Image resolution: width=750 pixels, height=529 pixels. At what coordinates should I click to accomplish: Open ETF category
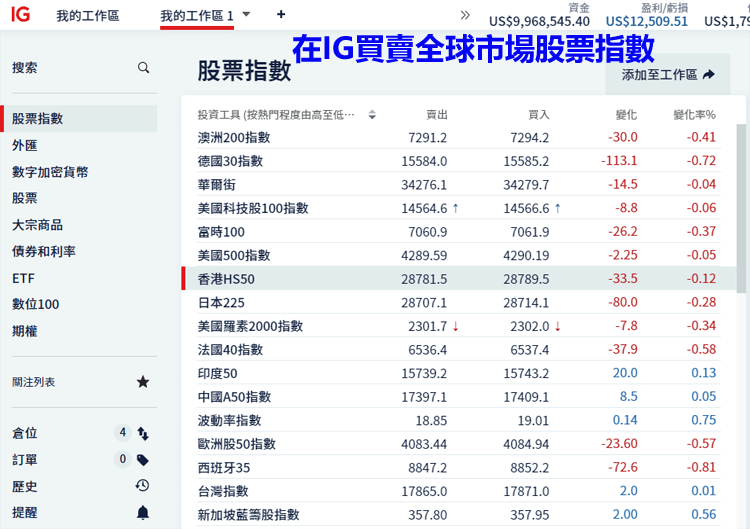23,278
